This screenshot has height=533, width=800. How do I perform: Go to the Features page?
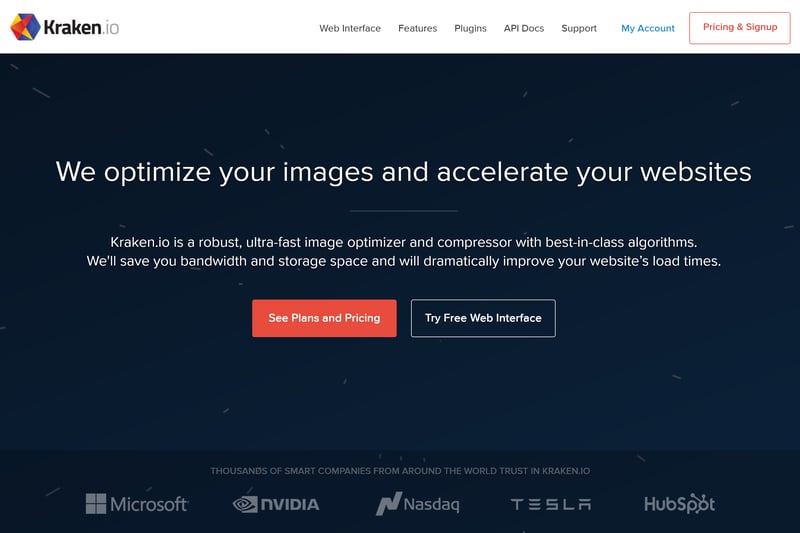pos(417,28)
